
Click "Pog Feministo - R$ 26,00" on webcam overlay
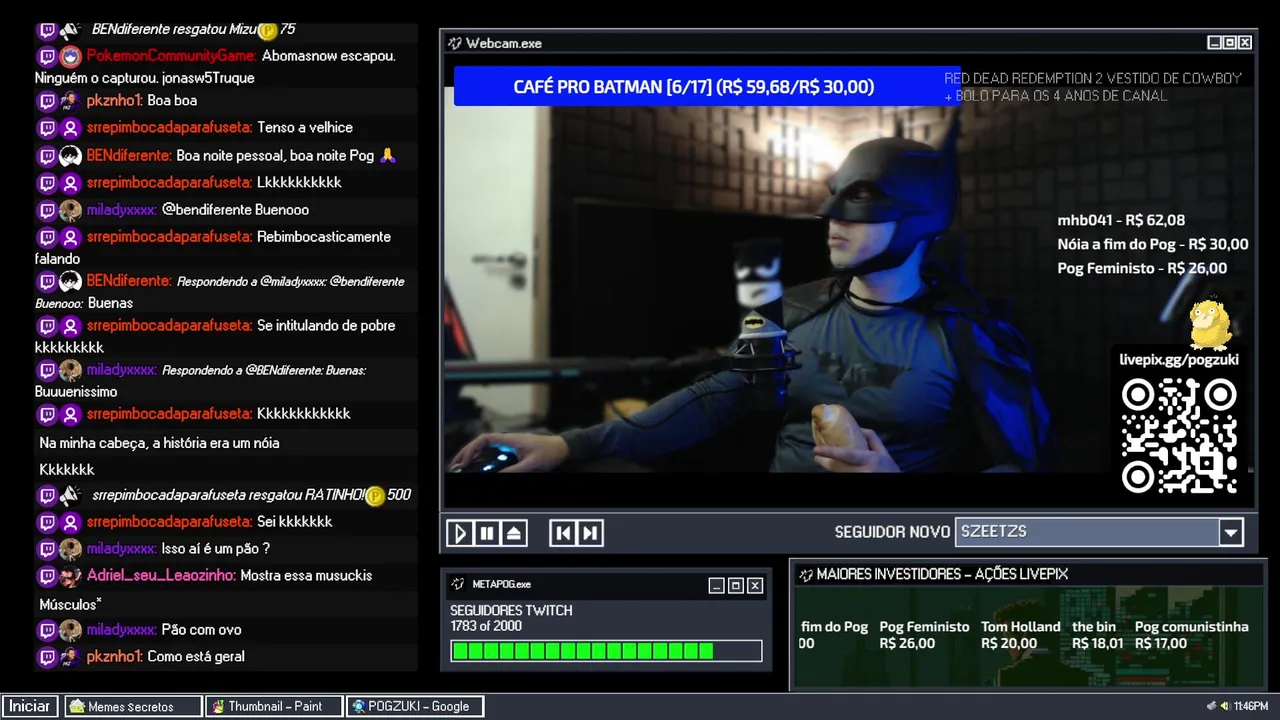tap(1142, 268)
